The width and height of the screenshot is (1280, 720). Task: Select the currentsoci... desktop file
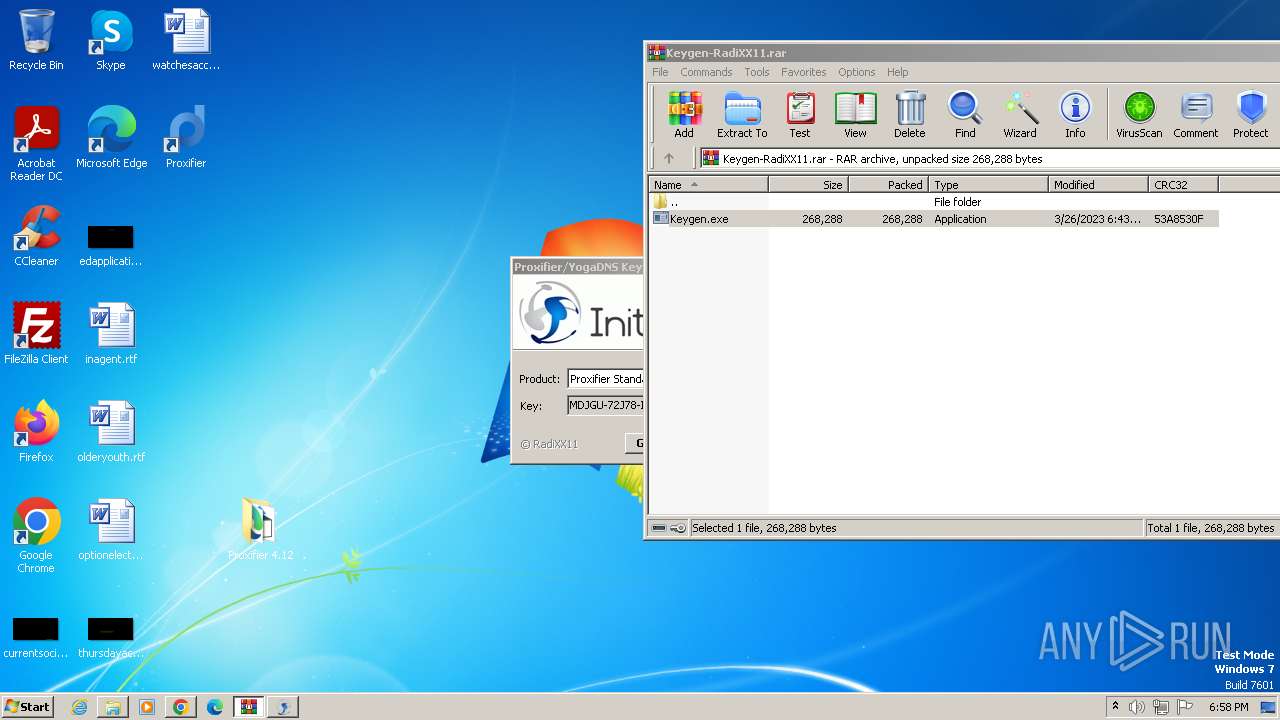coord(36,637)
